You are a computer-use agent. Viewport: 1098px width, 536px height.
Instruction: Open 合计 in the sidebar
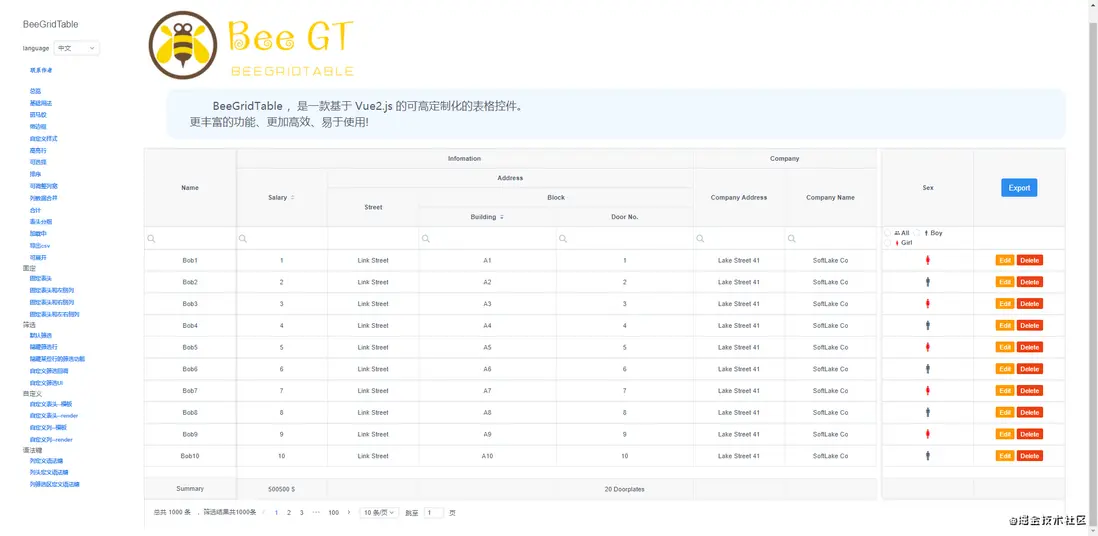tap(35, 209)
